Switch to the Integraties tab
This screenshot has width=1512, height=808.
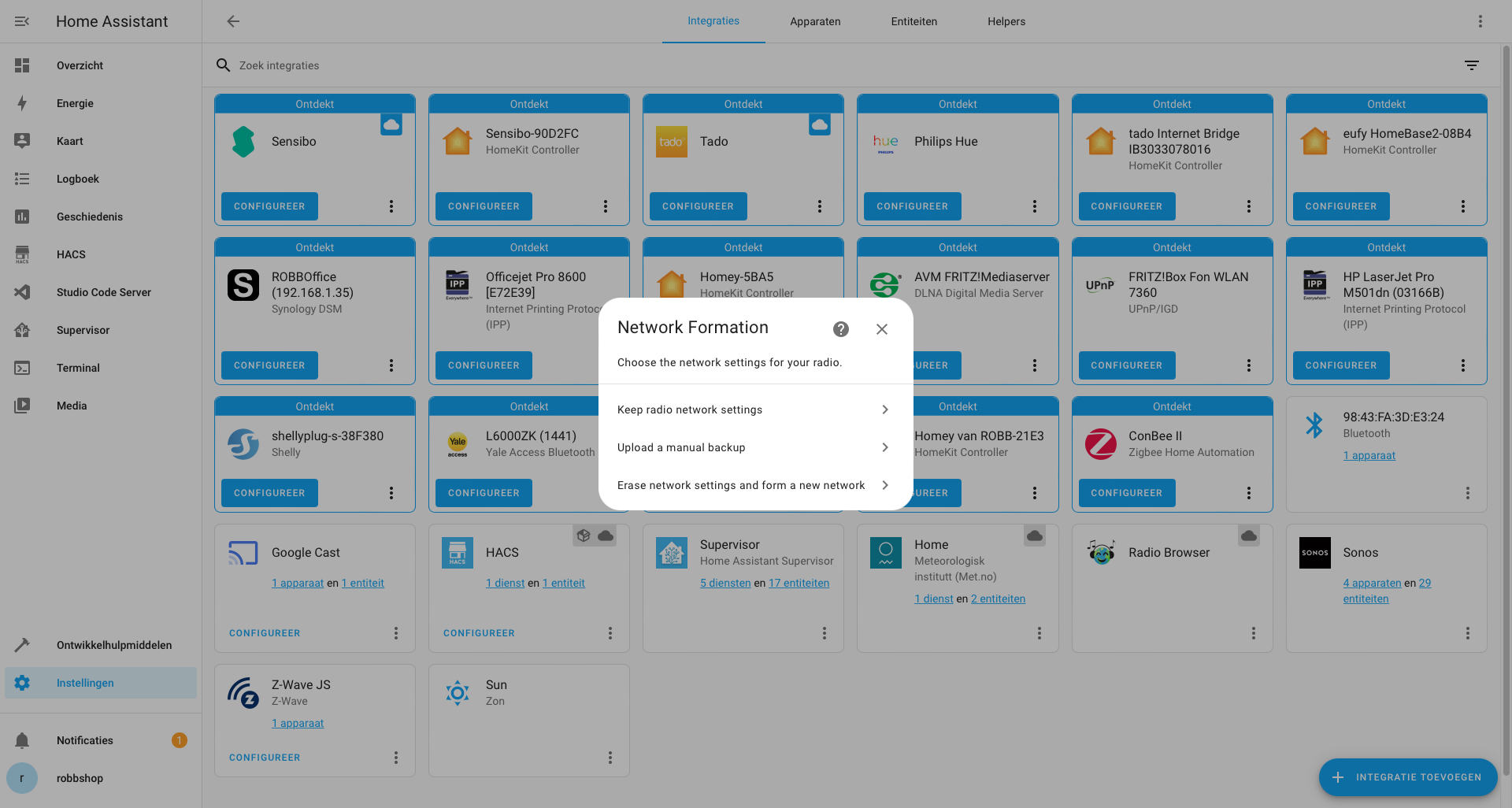tap(713, 21)
